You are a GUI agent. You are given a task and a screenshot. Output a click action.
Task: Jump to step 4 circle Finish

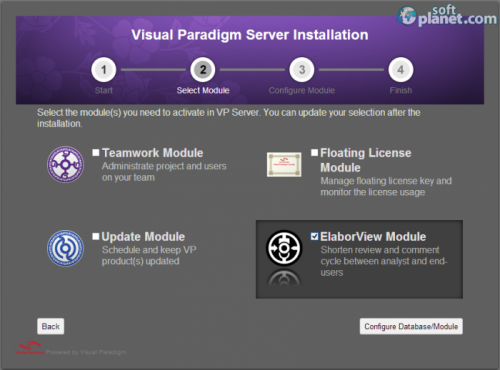(x=401, y=70)
